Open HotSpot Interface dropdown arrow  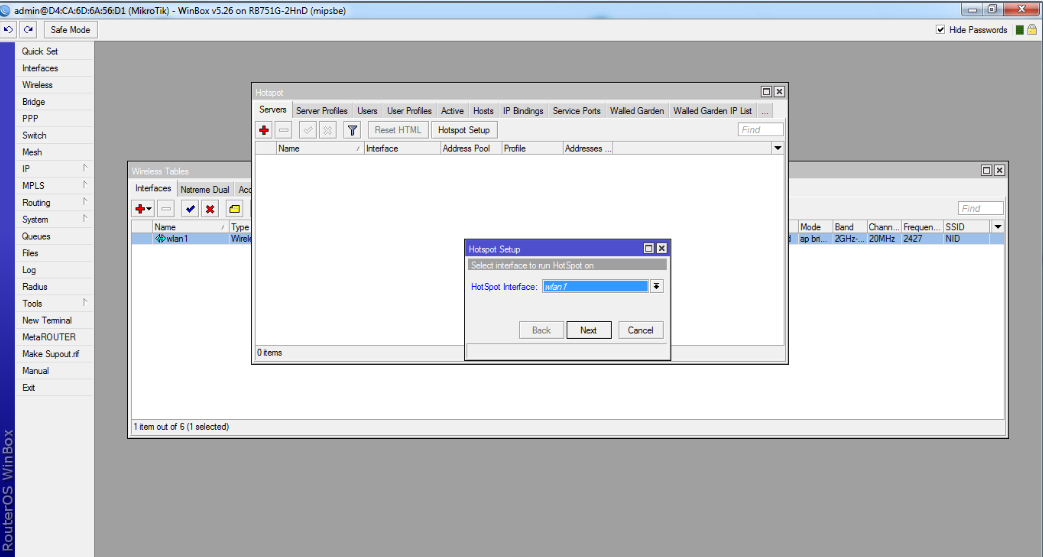tap(657, 286)
